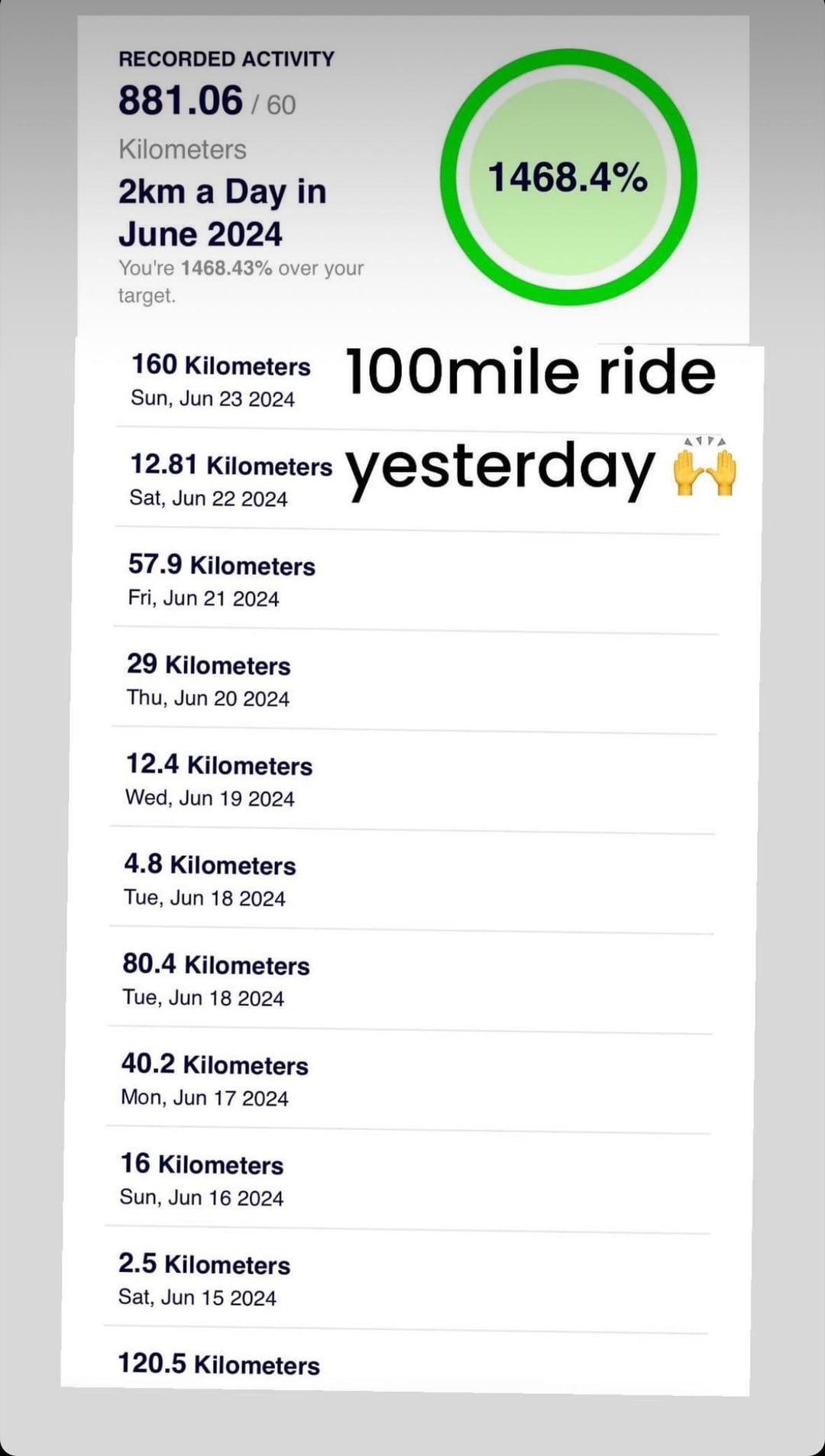This screenshot has height=1456, width=825.
Task: Tap the 40.2 Kilometers activity on Jun 17
Action: point(215,1080)
